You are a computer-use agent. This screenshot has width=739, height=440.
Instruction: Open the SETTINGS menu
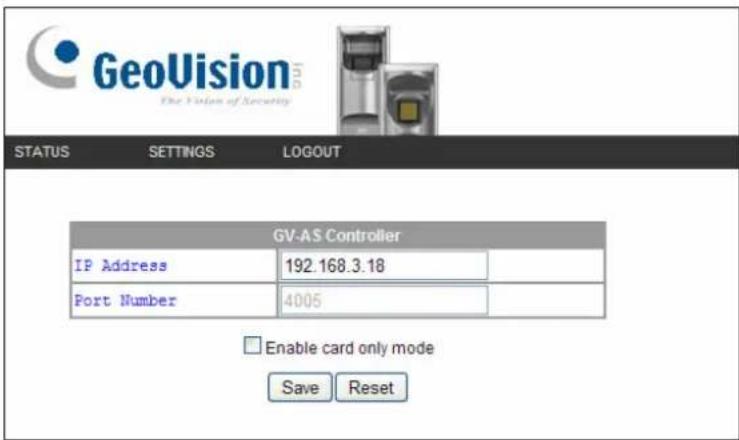point(181,152)
